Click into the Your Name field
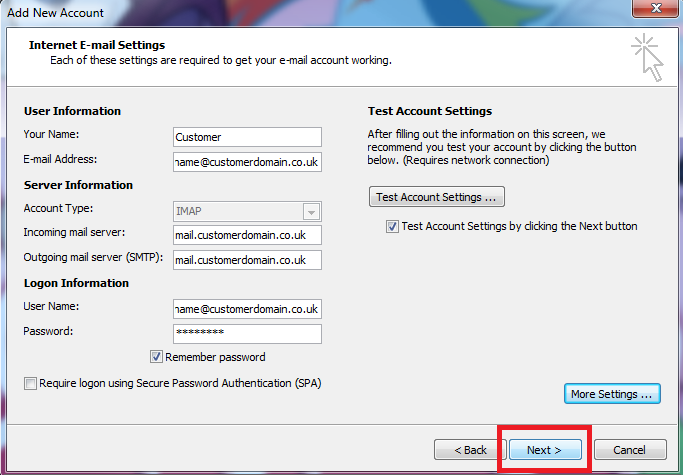 tap(247, 137)
